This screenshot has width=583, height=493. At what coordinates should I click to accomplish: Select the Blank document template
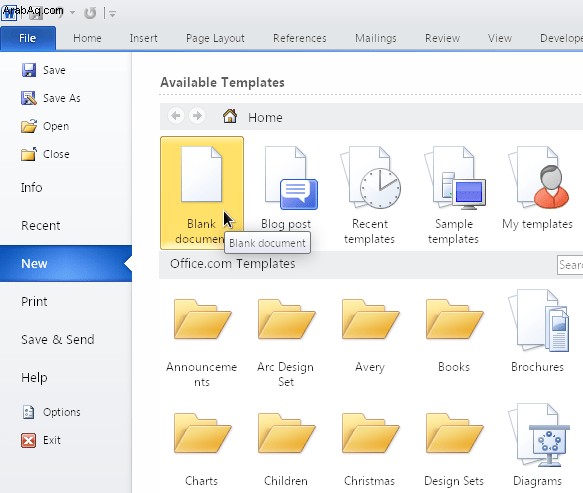202,193
